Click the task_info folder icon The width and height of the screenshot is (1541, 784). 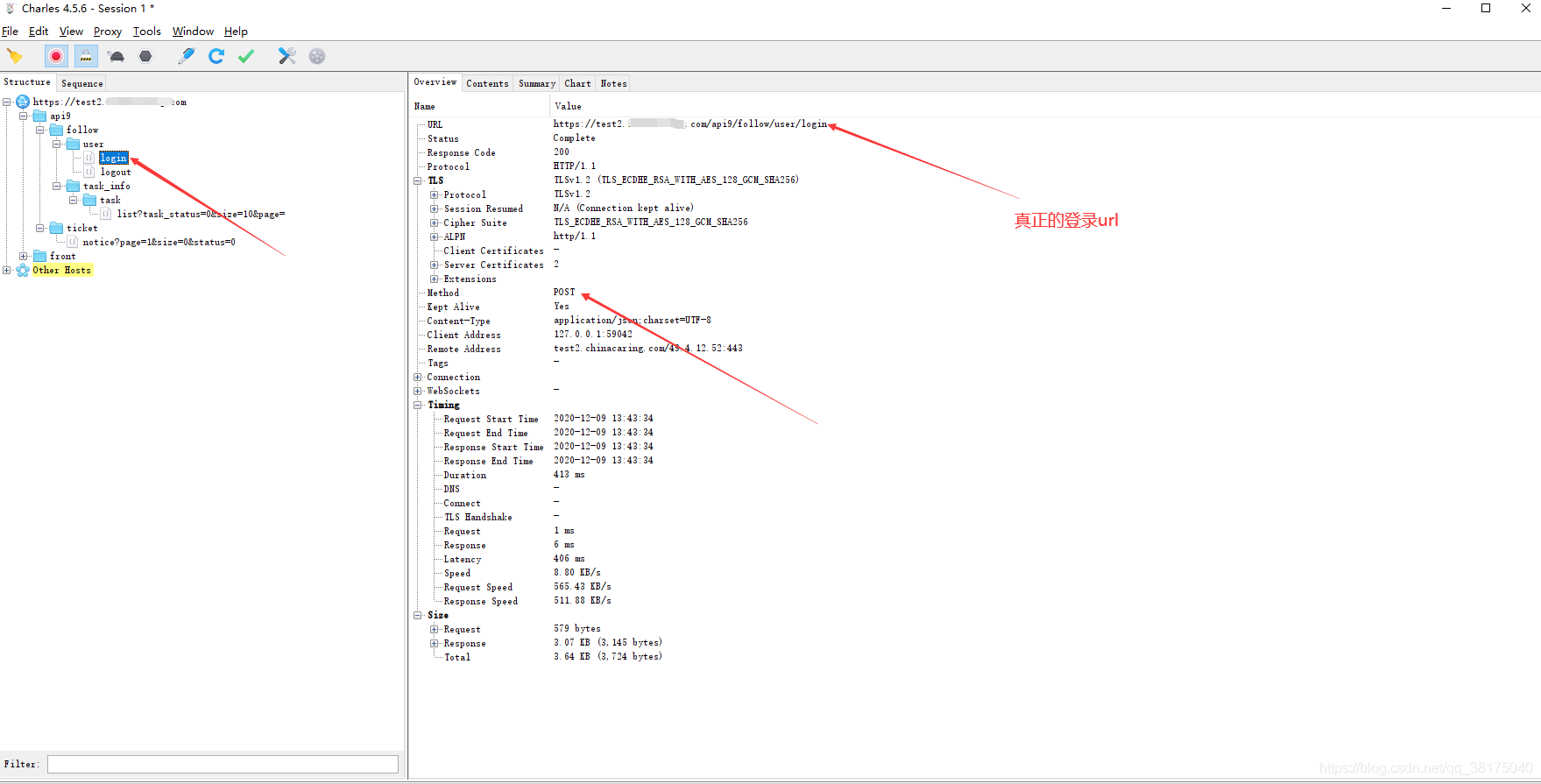[x=73, y=187]
